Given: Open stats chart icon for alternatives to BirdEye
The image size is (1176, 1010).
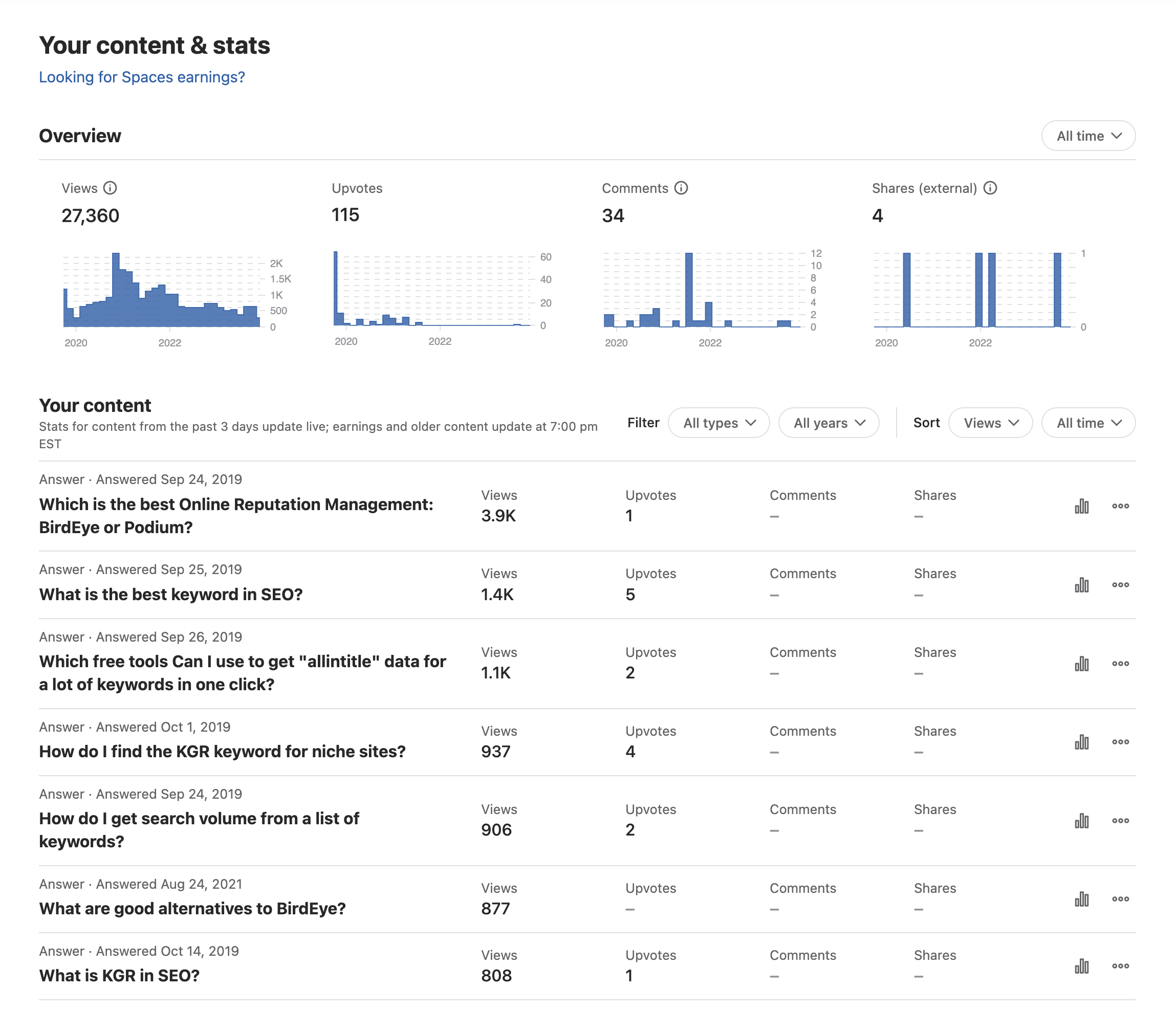Looking at the screenshot, I should (1082, 899).
